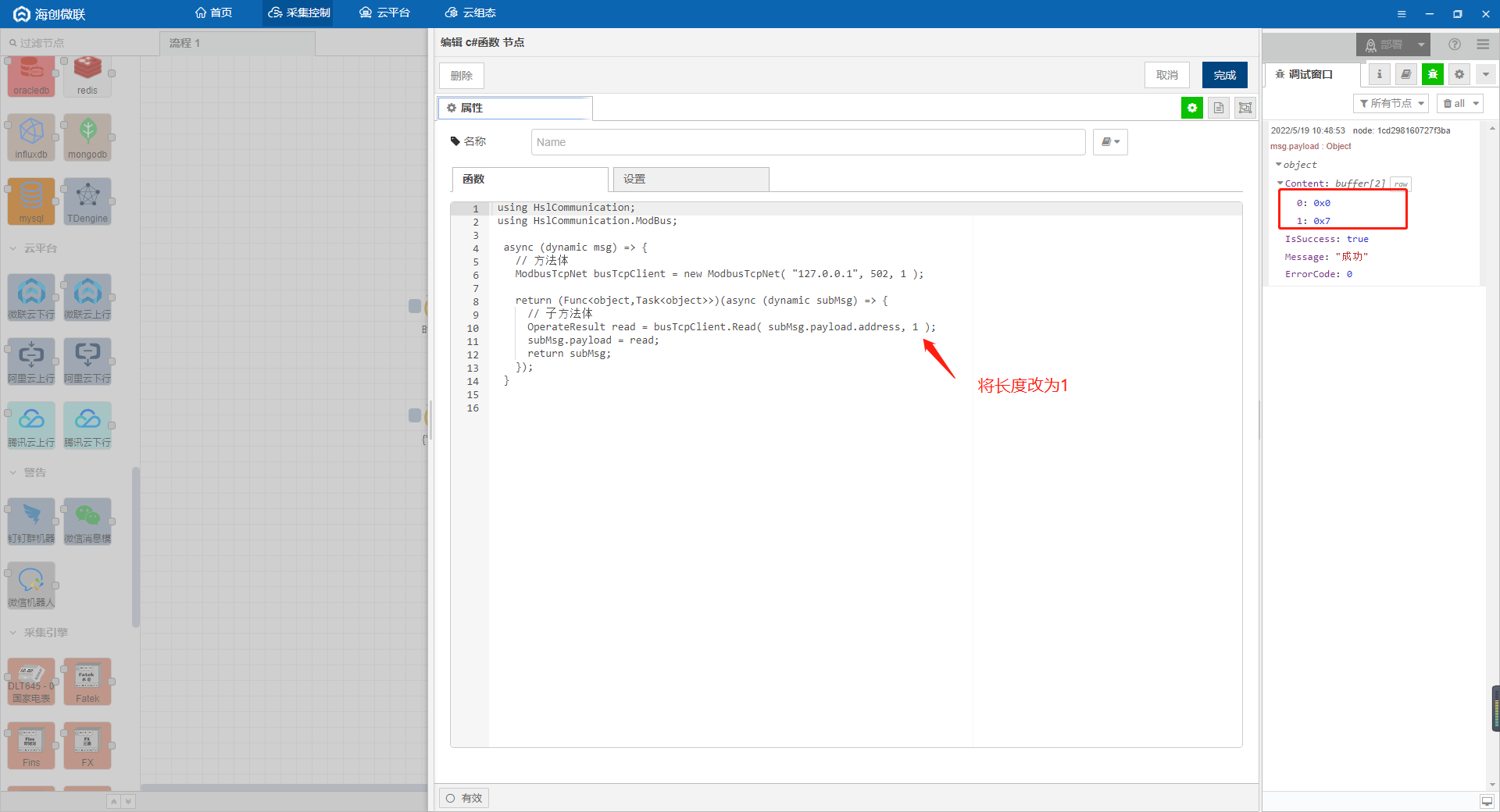Select the 微联云下行 cloud node
Viewport: 1500px width, 812px height.
[x=31, y=297]
